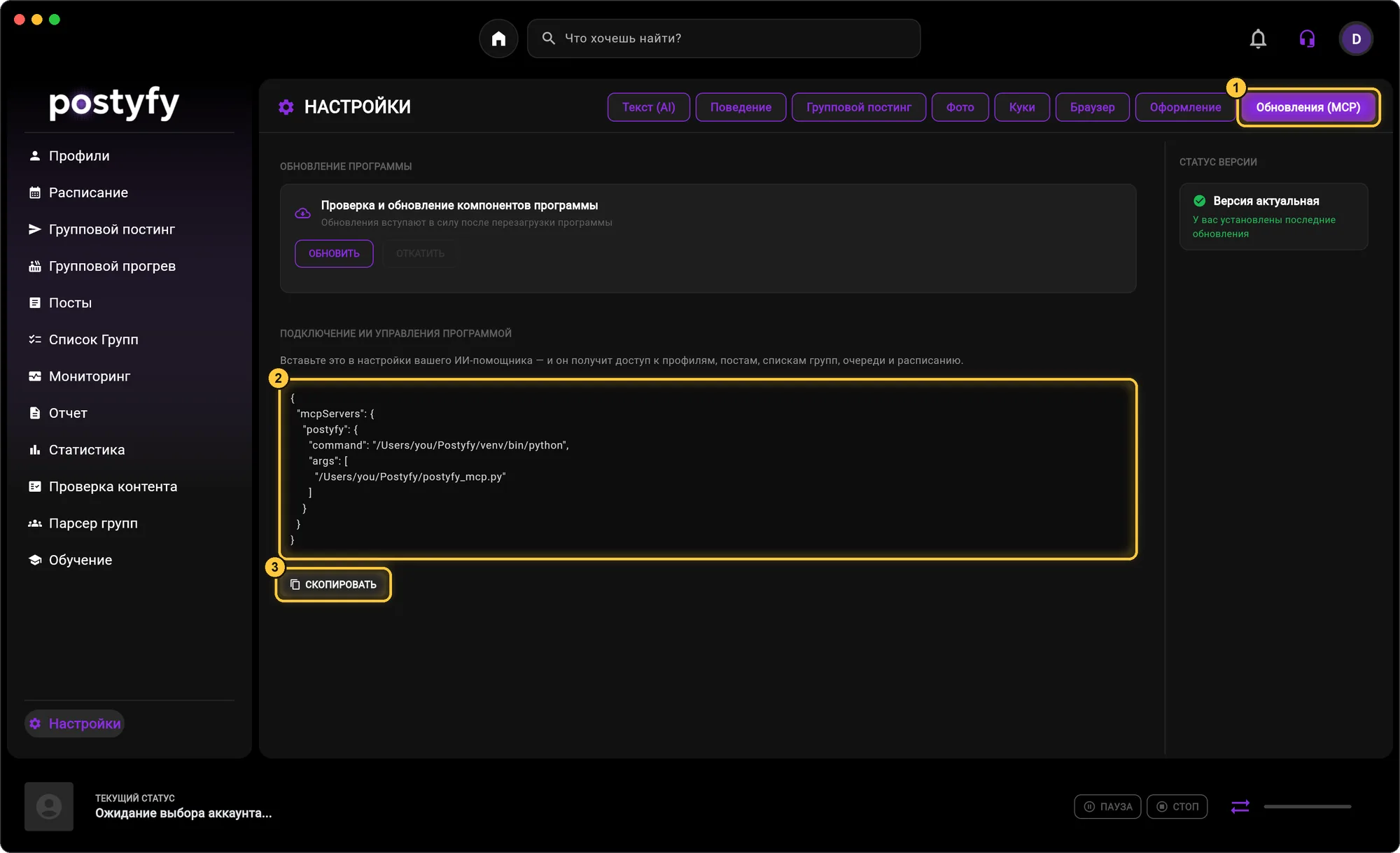1400x853 pixels.
Task: Open Проверка контента in sidebar
Action: pyautogui.click(x=102, y=486)
